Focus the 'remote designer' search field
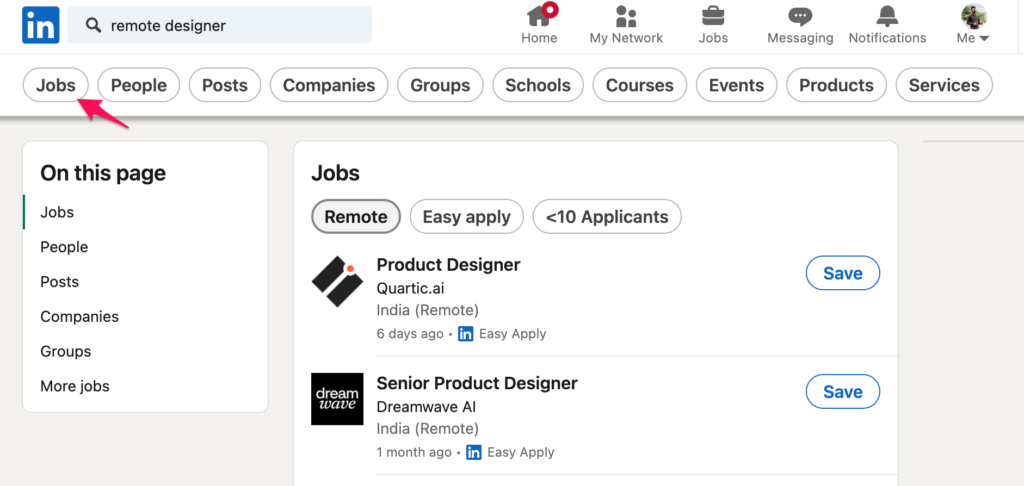 (220, 25)
